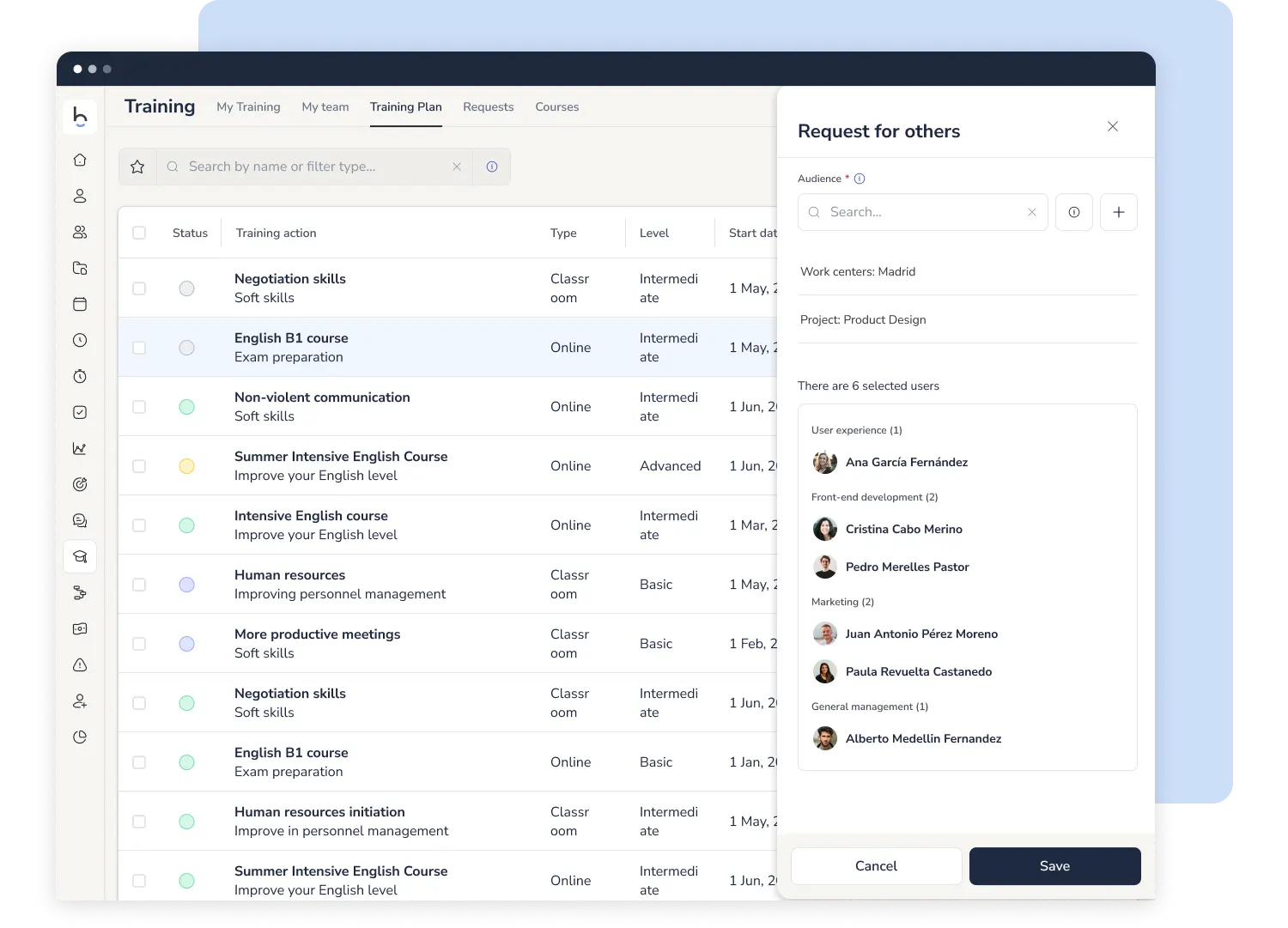Open the chat bubbles icon in sidebar
This screenshot has height=928, width=1288.
pyautogui.click(x=80, y=520)
